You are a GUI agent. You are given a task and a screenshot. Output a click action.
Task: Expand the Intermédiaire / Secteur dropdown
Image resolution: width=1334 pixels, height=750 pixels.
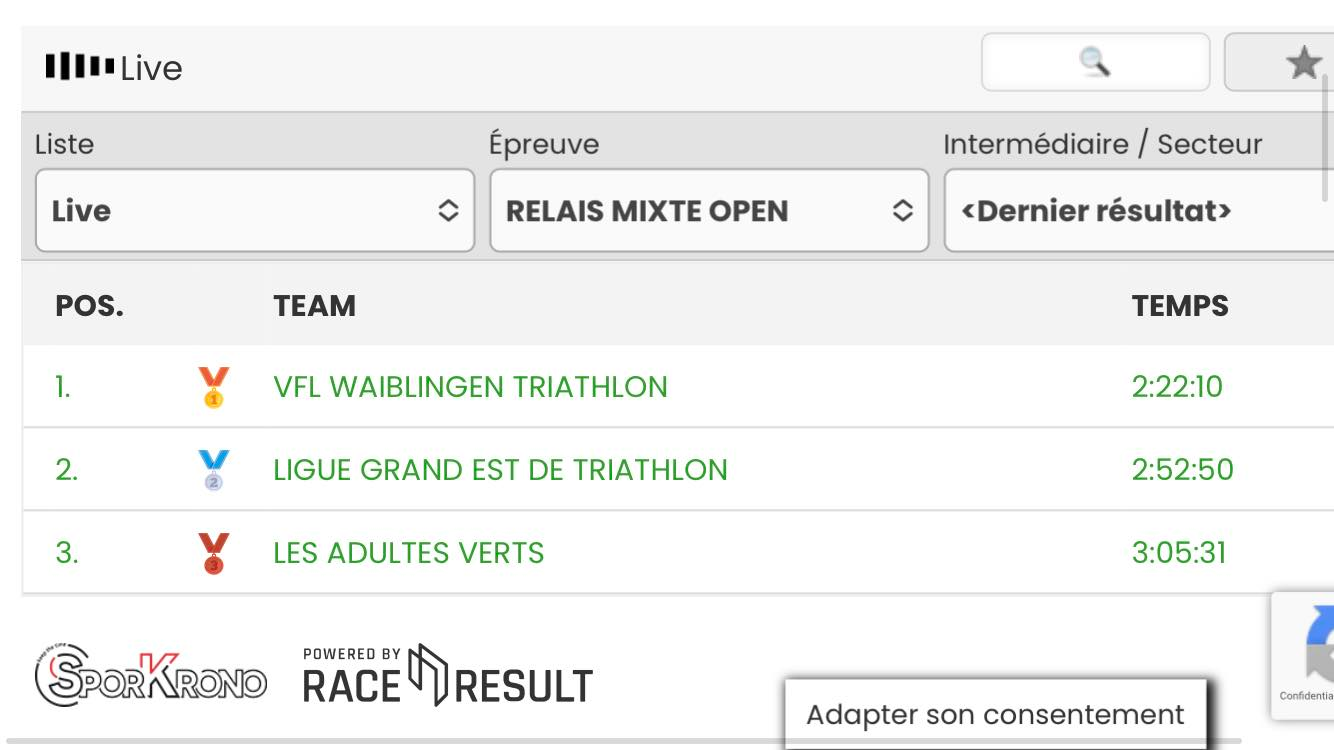pyautogui.click(x=1138, y=211)
